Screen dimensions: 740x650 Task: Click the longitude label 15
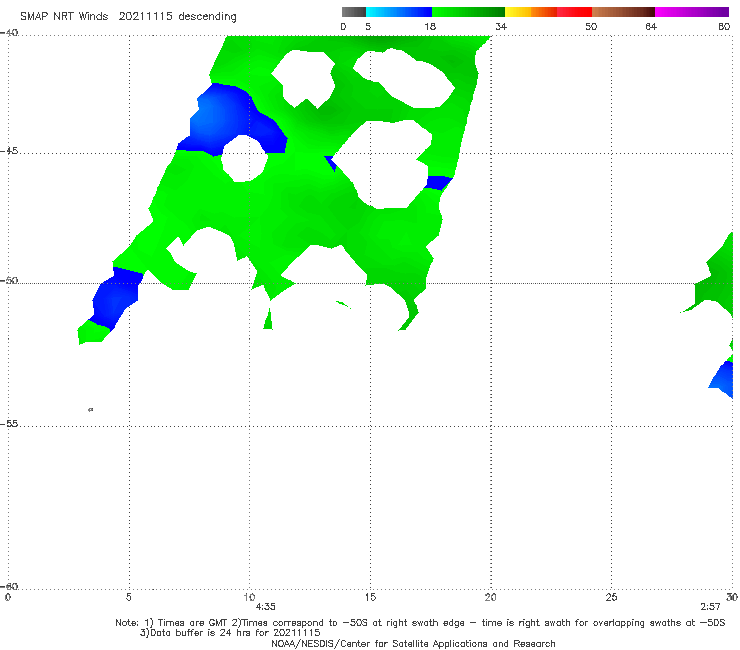click(x=370, y=597)
